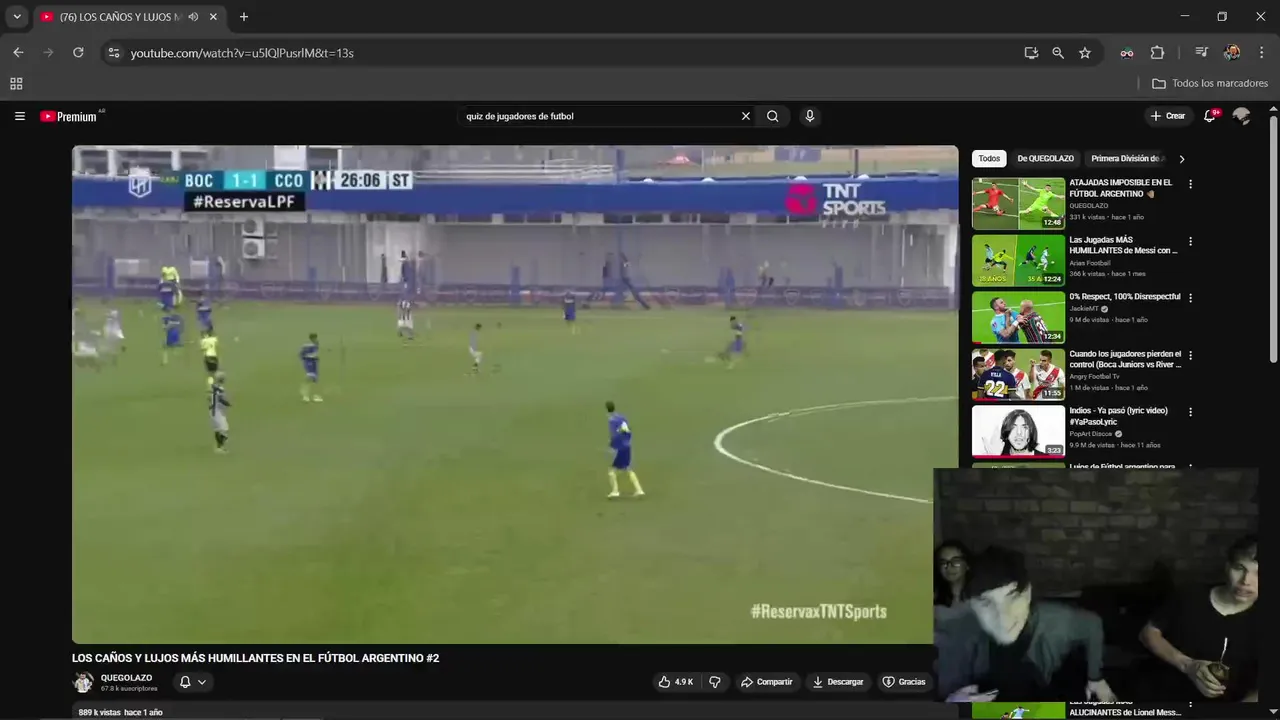
Task: Download the video via Descargar
Action: point(838,682)
